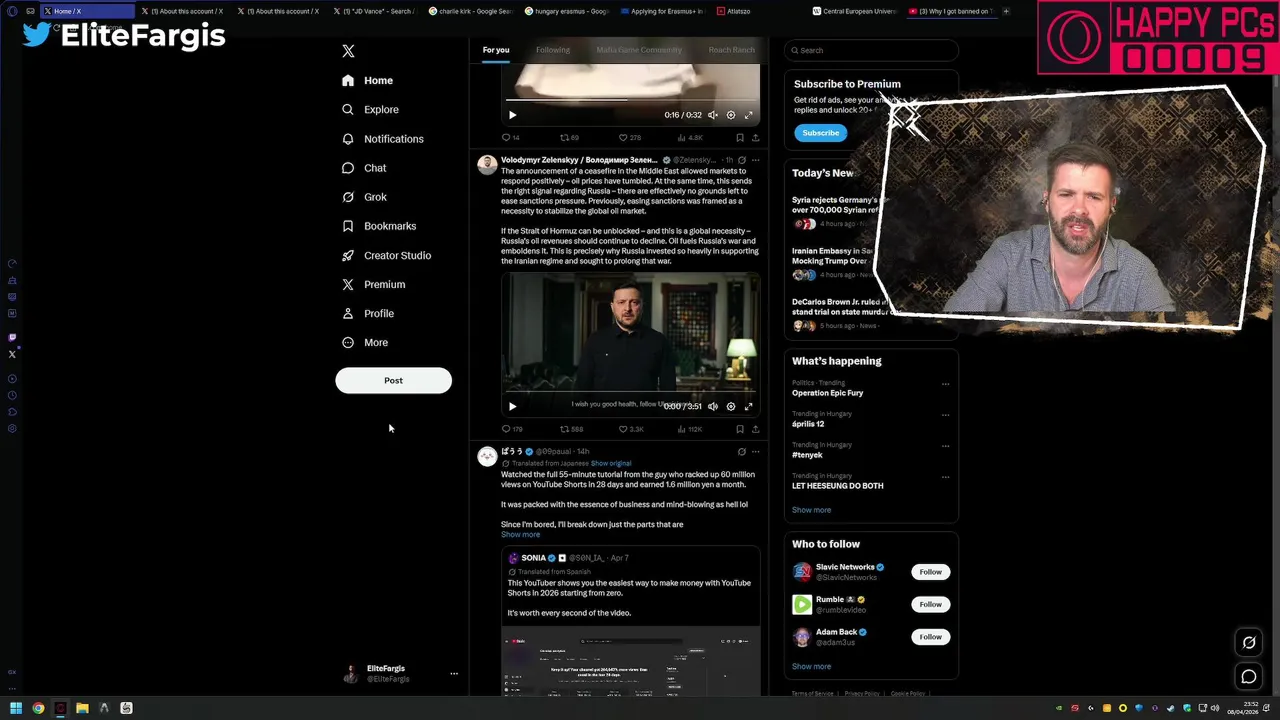
Task: Share the Zelenskyy post
Action: pos(755,429)
